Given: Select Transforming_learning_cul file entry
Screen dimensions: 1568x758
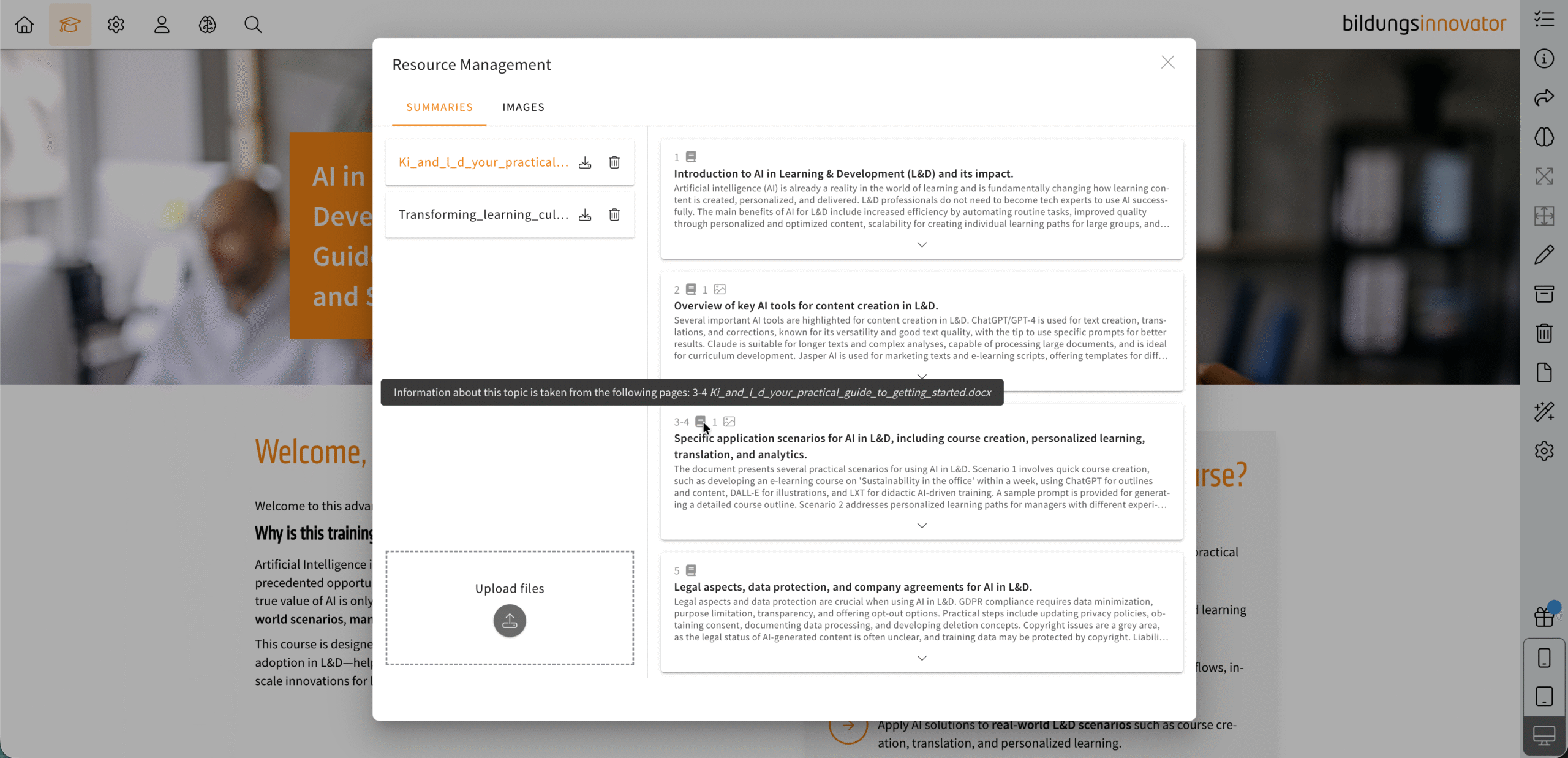Looking at the screenshot, I should click(483, 214).
